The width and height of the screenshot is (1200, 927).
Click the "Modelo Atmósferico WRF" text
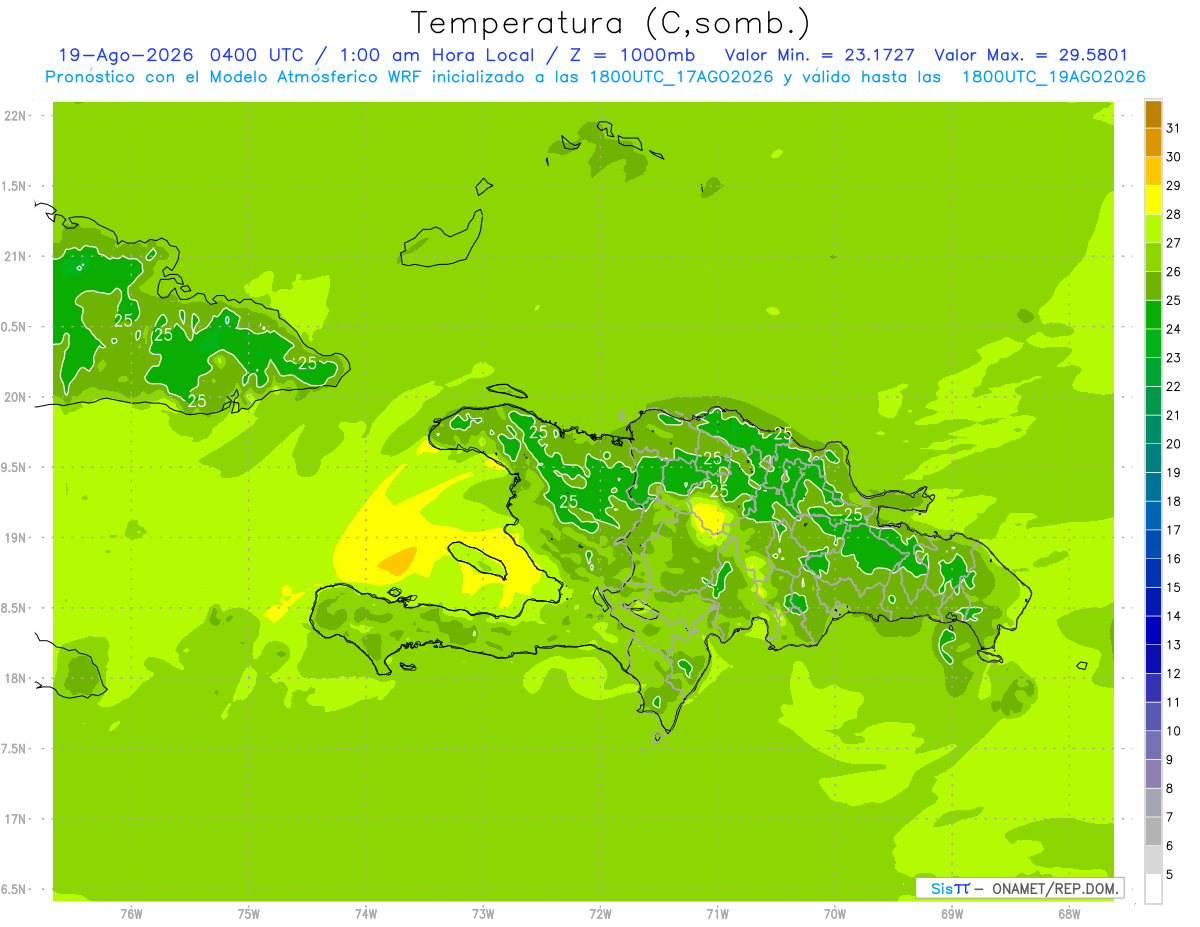point(302,77)
